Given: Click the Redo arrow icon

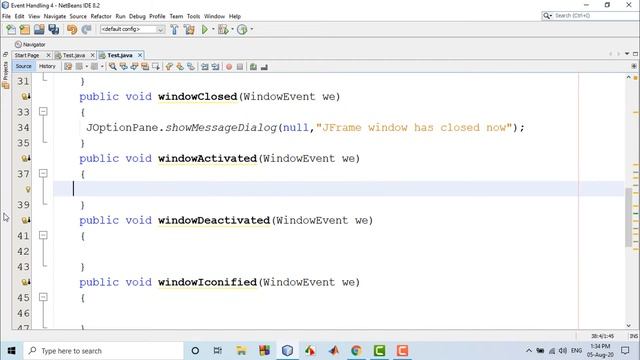Looking at the screenshot, I should tap(86, 29).
